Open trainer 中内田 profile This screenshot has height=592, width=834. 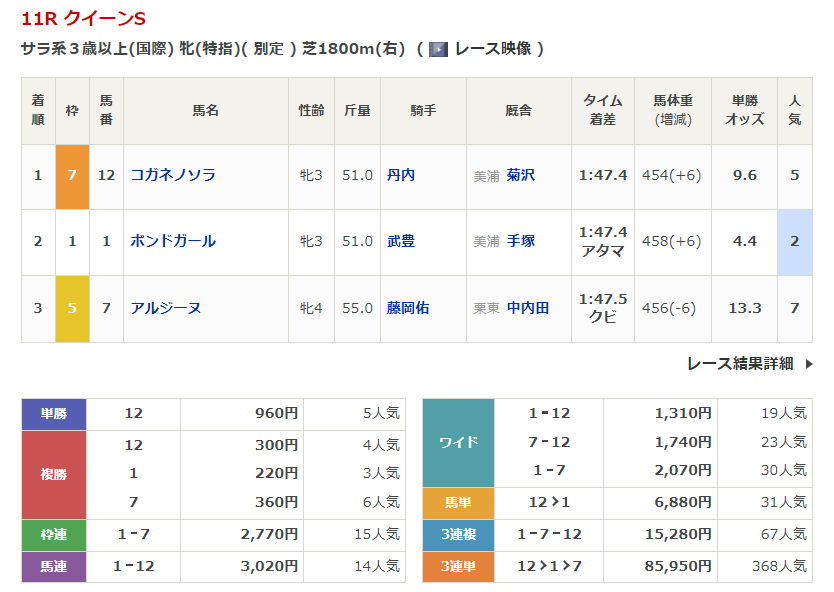point(528,308)
